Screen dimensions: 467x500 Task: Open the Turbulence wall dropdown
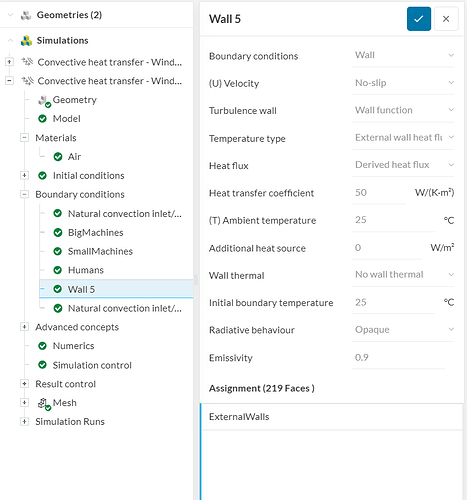[403, 110]
